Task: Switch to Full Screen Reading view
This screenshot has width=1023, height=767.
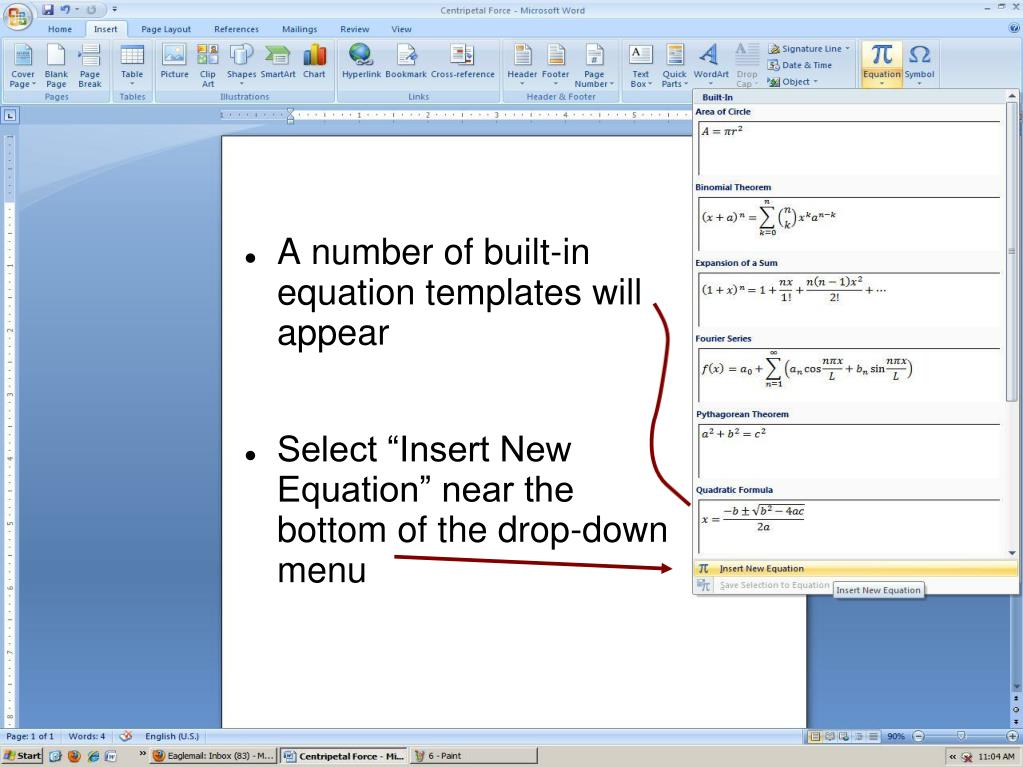Action: coord(830,736)
